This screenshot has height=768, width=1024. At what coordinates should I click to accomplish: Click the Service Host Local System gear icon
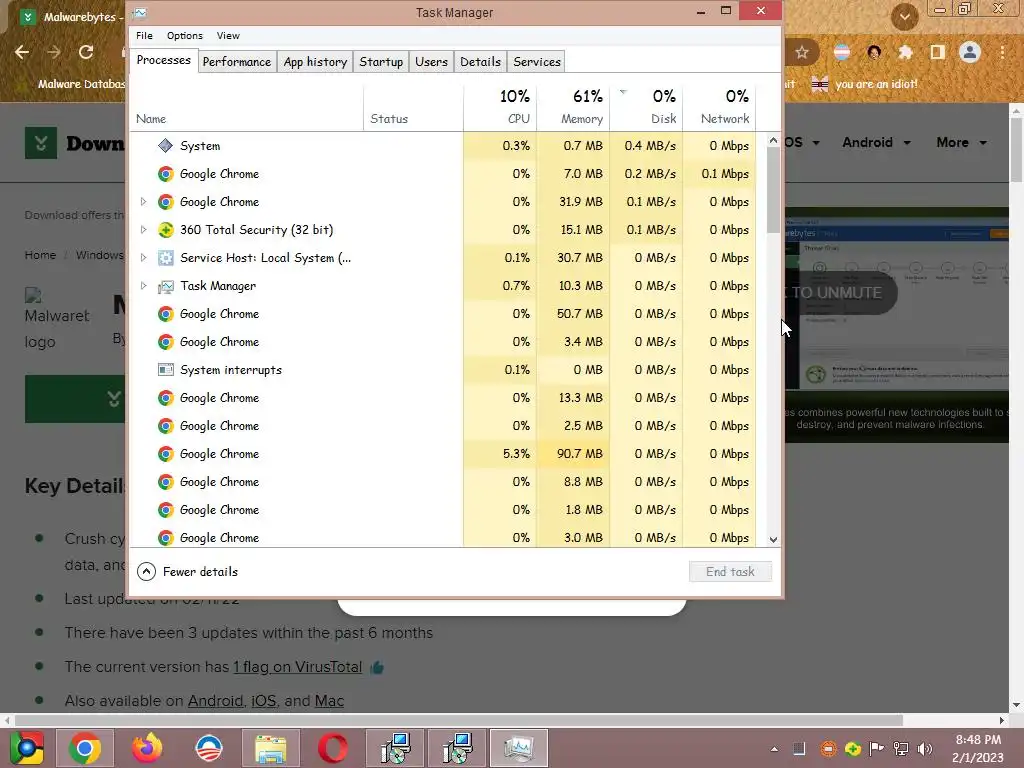point(166,258)
